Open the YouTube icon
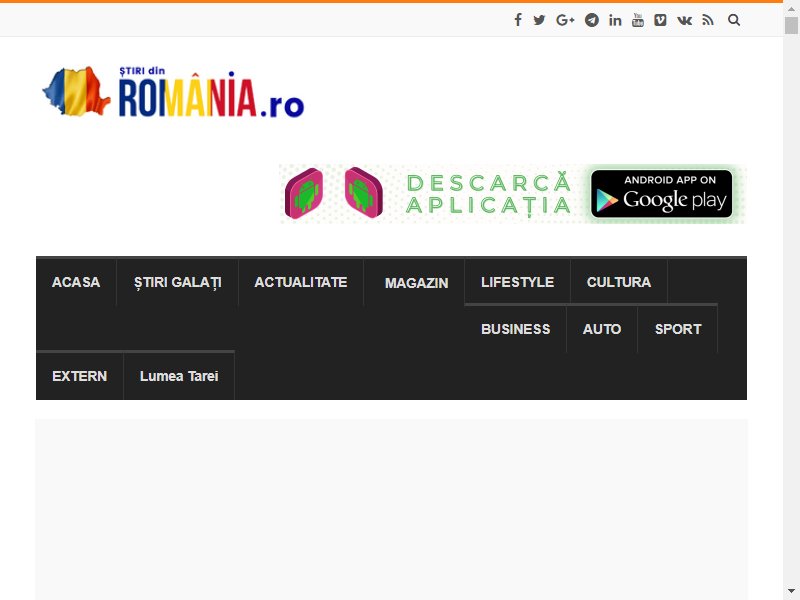The width and height of the screenshot is (800, 600). tap(638, 20)
